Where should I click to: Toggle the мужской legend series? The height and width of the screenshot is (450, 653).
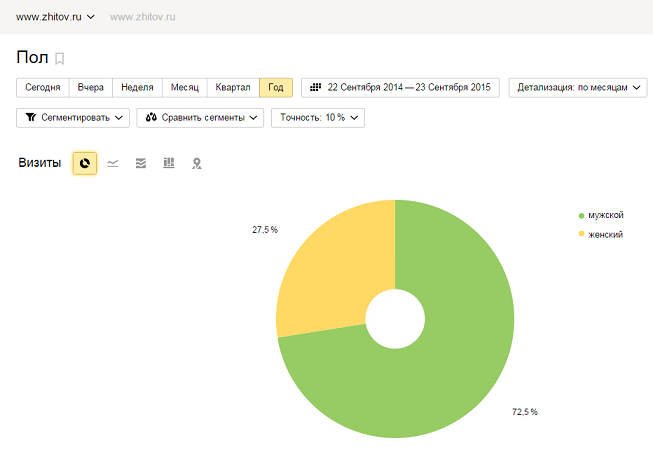606,216
